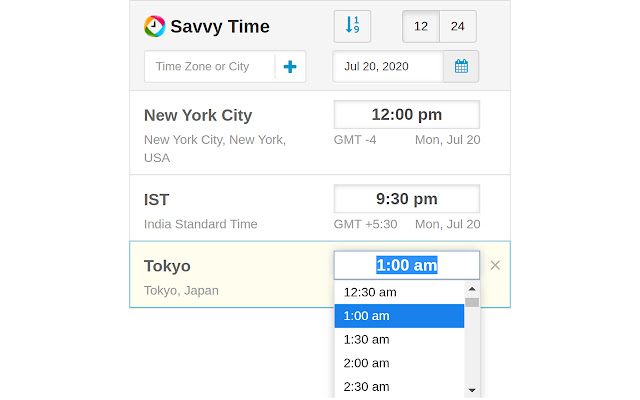640x400 pixels.
Task: Switch to 12-hour time format
Action: coord(421,26)
